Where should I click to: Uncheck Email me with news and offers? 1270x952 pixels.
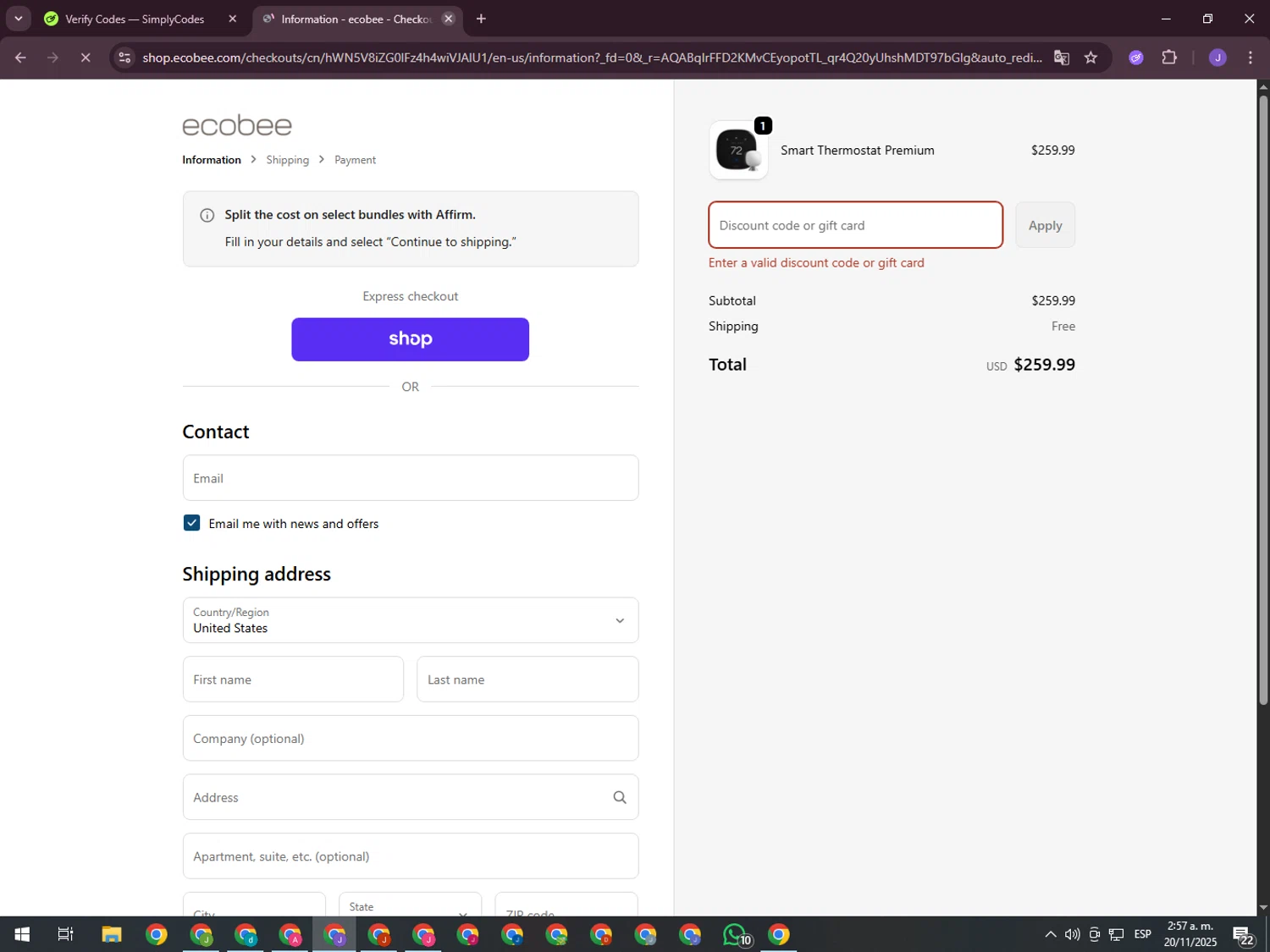click(191, 523)
